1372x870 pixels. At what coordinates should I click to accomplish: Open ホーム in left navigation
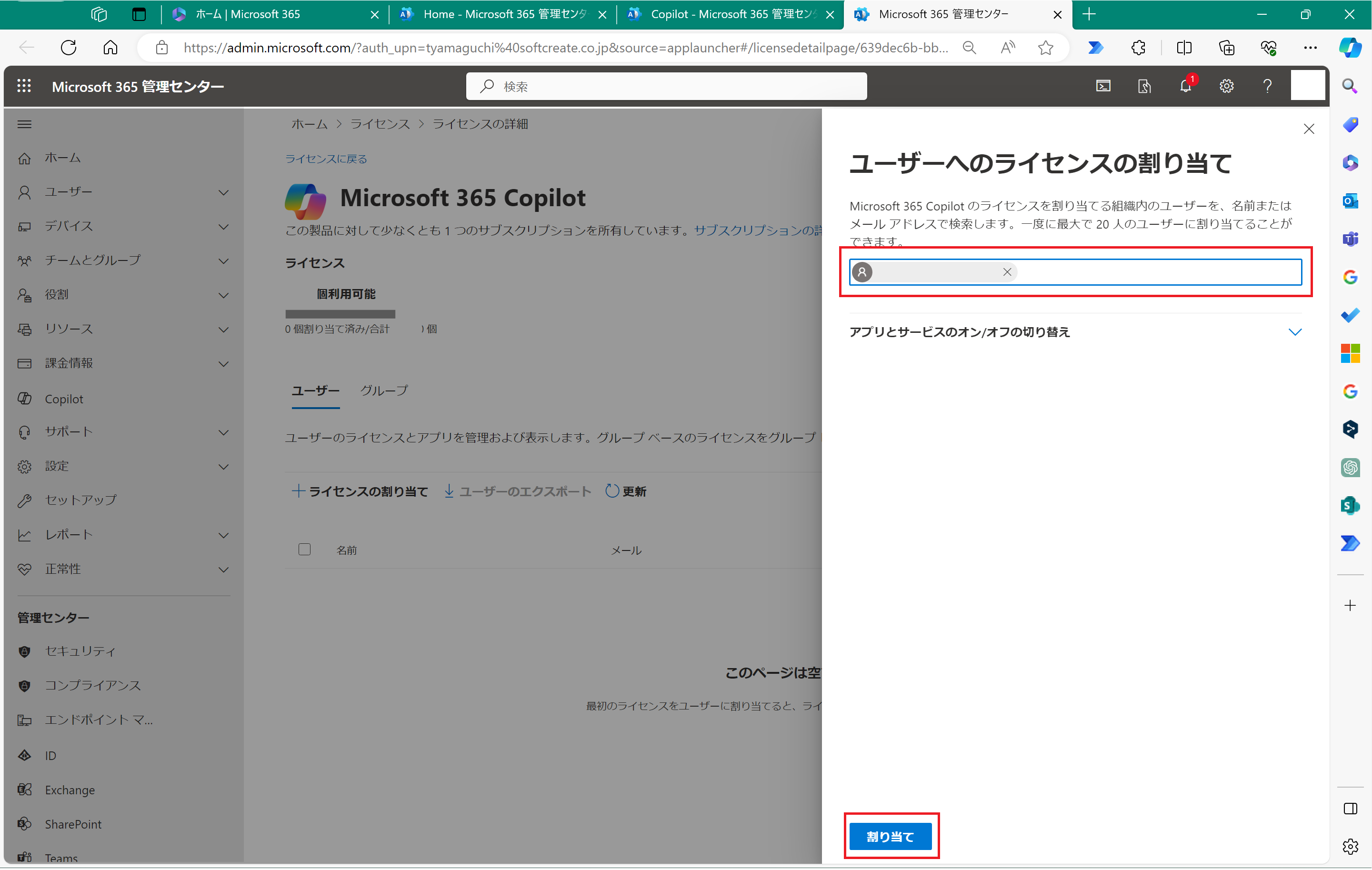click(63, 158)
